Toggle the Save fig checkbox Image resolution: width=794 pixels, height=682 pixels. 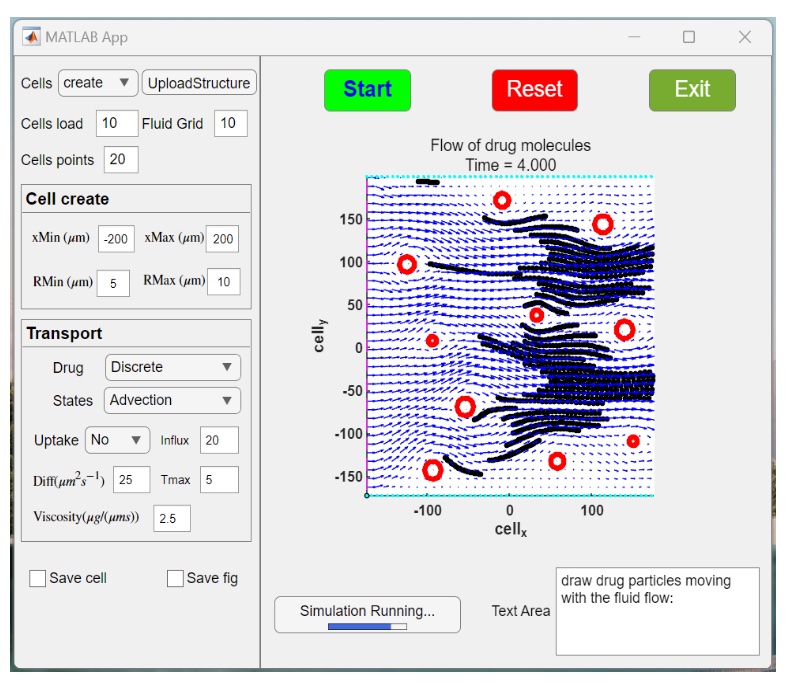pyautogui.click(x=175, y=578)
